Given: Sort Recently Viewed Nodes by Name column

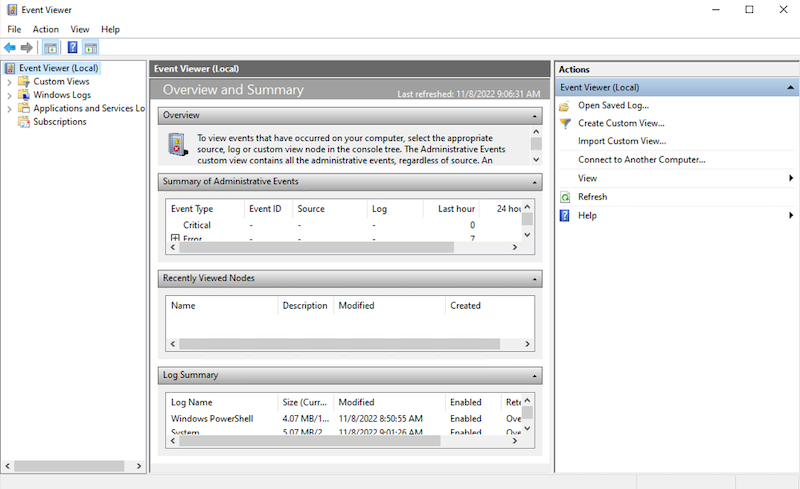Looking at the screenshot, I should (x=222, y=305).
